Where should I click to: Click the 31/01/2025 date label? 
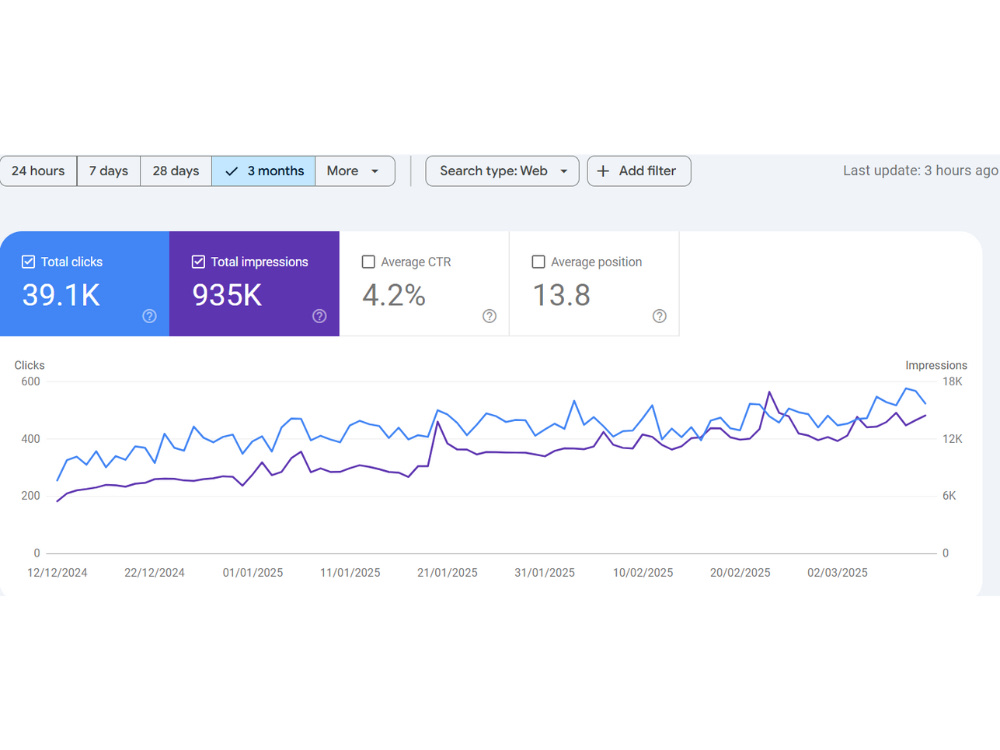click(x=545, y=573)
